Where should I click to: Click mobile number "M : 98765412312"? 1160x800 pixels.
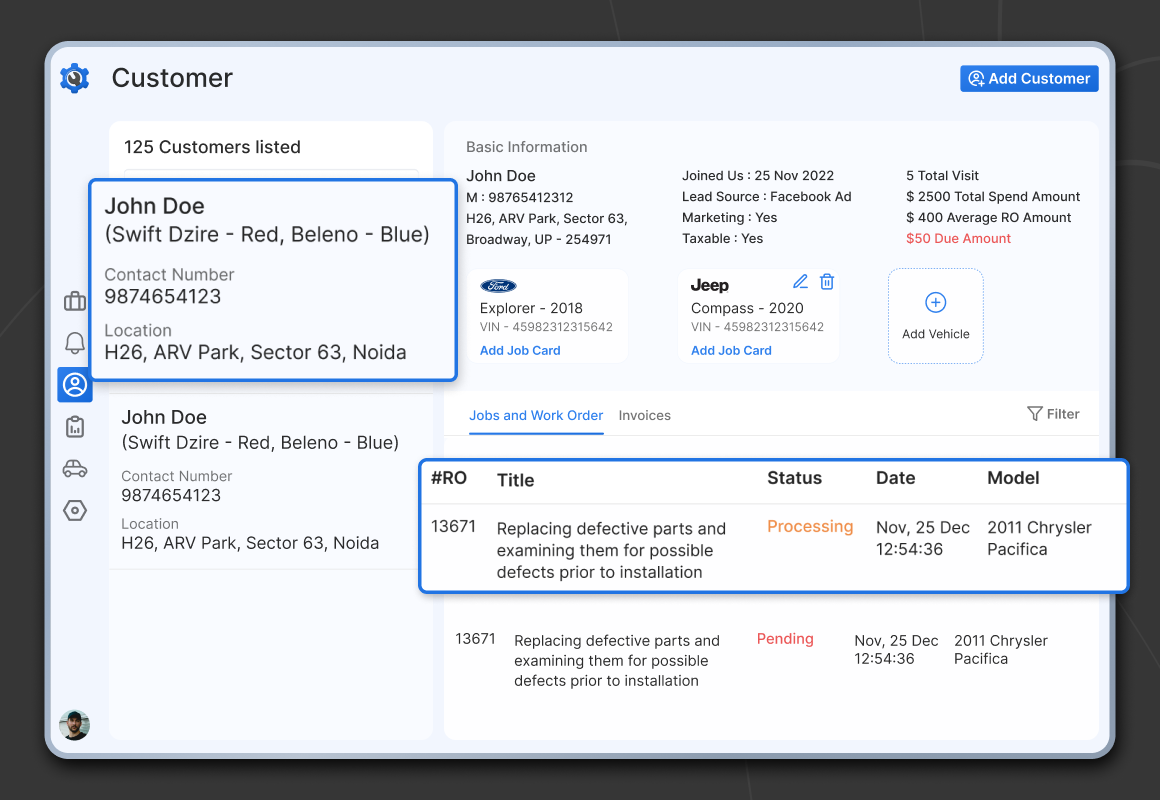(x=519, y=198)
